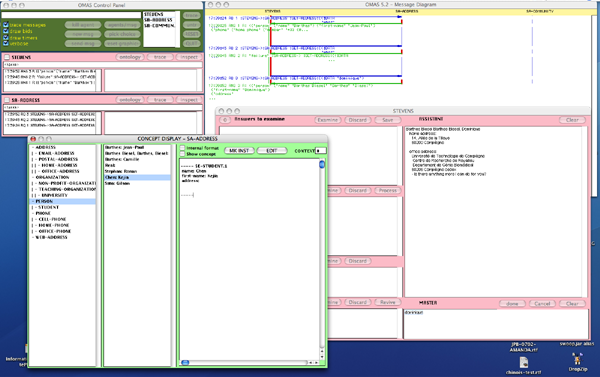Enable the Internal format checkbox

(x=183, y=148)
